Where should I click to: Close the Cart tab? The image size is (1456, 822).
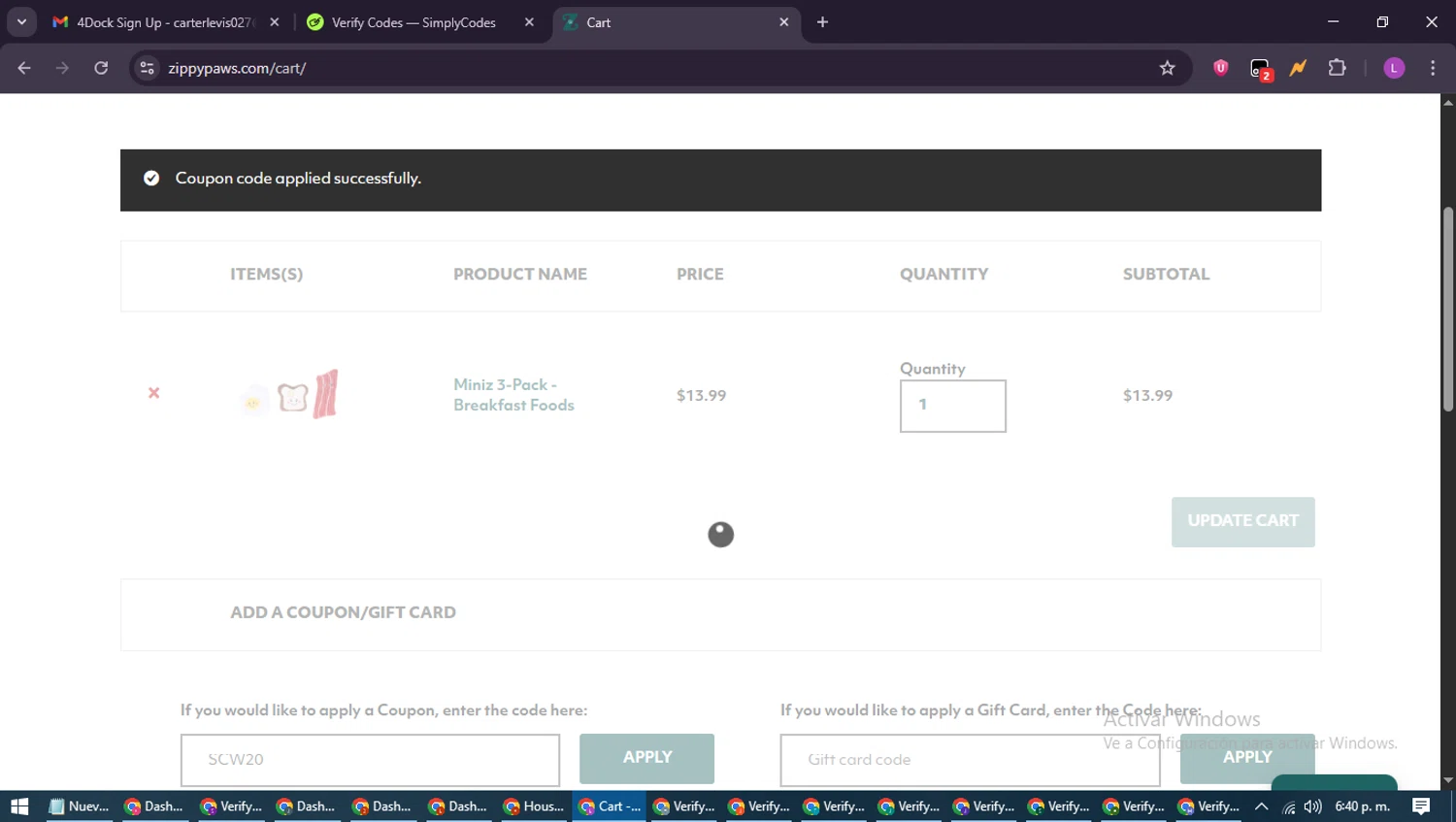tap(784, 22)
